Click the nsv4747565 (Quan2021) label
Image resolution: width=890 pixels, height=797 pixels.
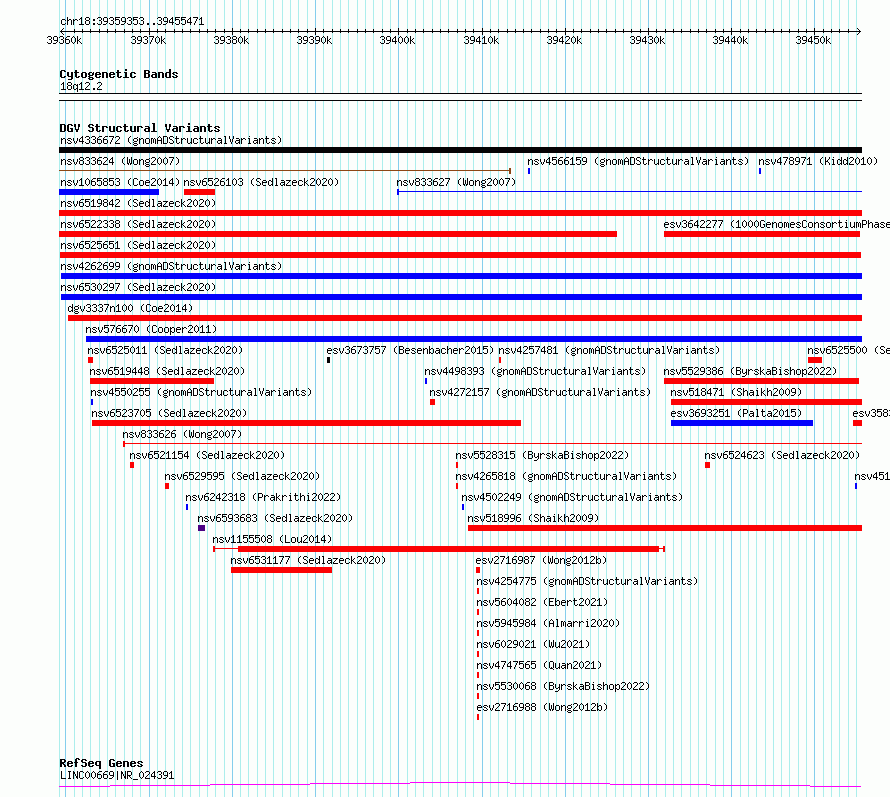click(x=539, y=665)
